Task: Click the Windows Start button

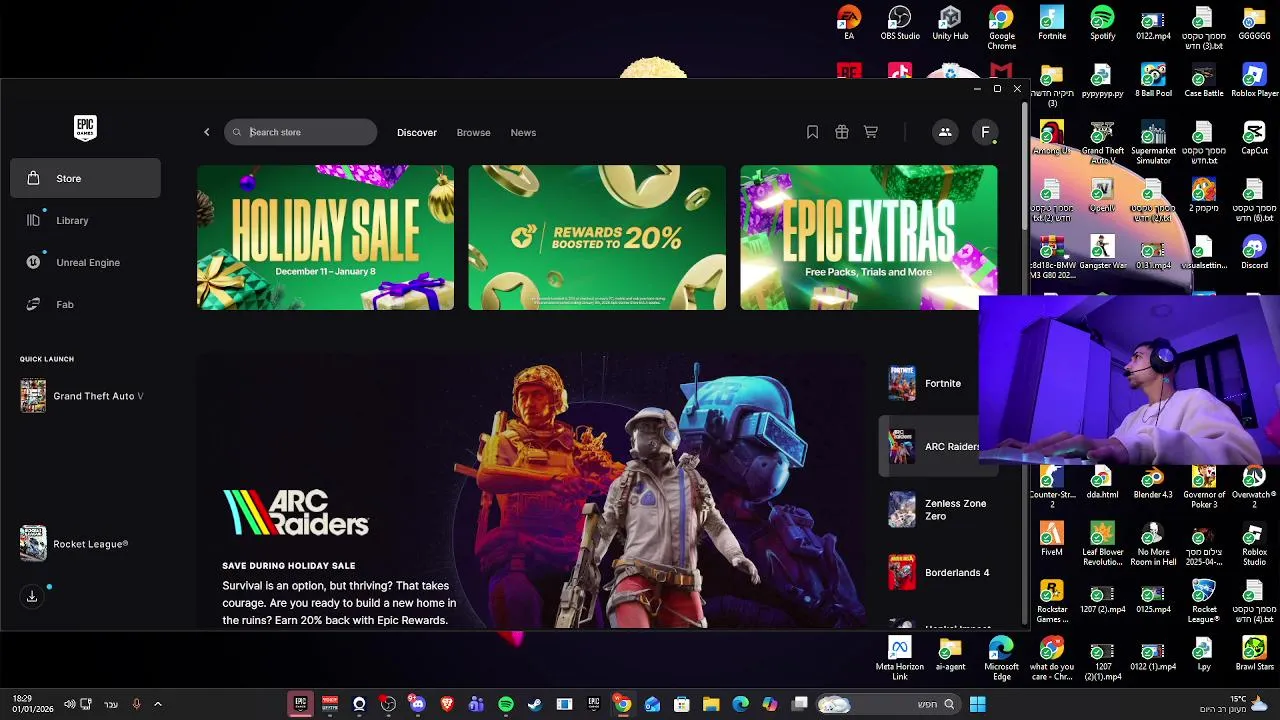Action: pos(977,704)
